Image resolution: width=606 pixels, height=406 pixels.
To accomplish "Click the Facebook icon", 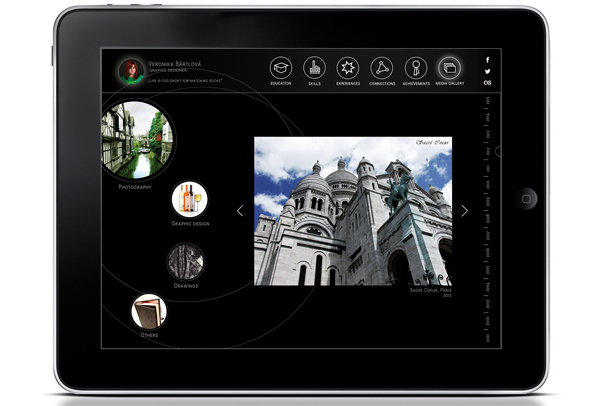I will point(487,60).
